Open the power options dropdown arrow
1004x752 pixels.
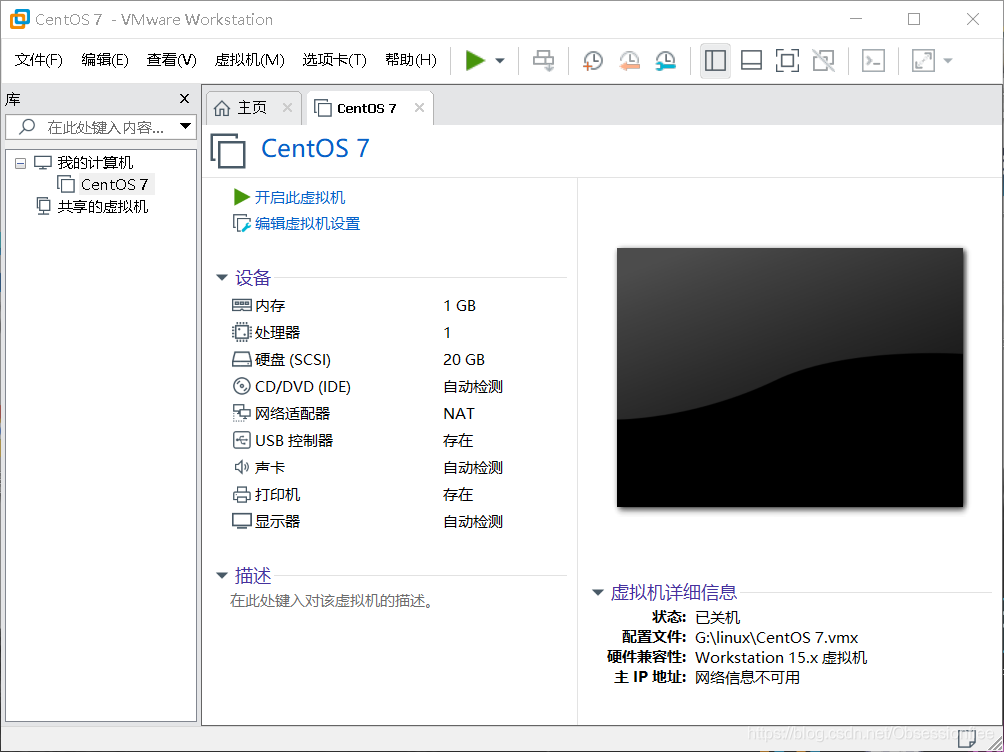500,61
